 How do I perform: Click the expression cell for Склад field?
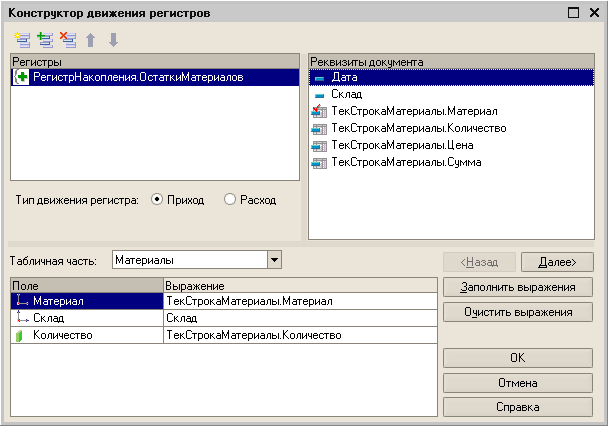coord(301,318)
